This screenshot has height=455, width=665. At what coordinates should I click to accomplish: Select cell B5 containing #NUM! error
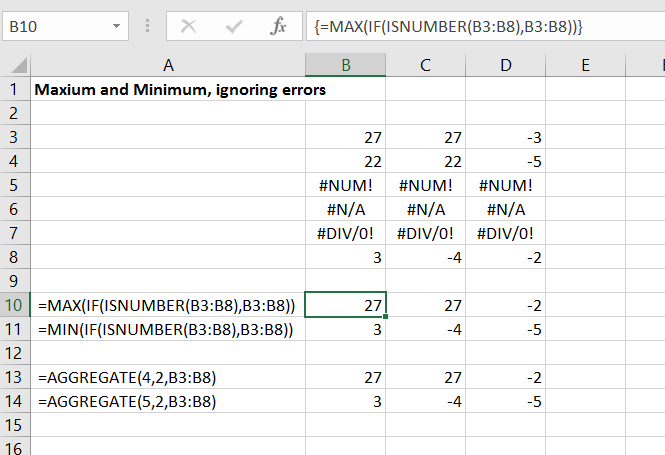click(345, 185)
